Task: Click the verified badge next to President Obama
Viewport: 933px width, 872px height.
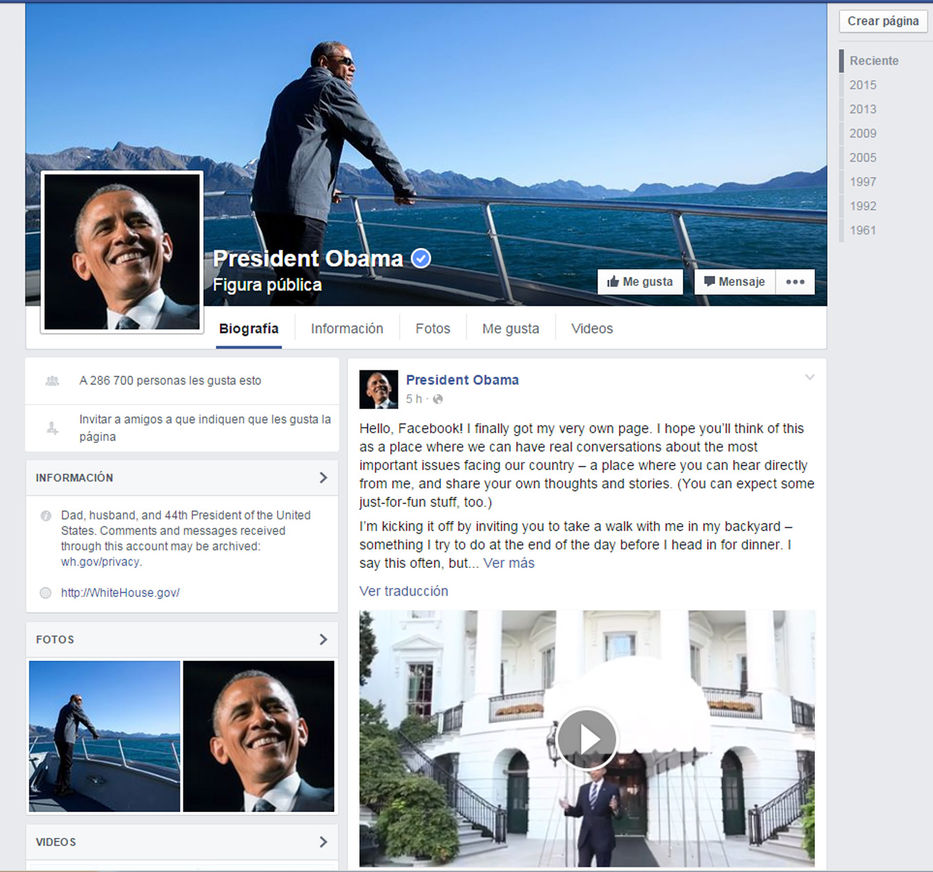Action: click(x=421, y=259)
